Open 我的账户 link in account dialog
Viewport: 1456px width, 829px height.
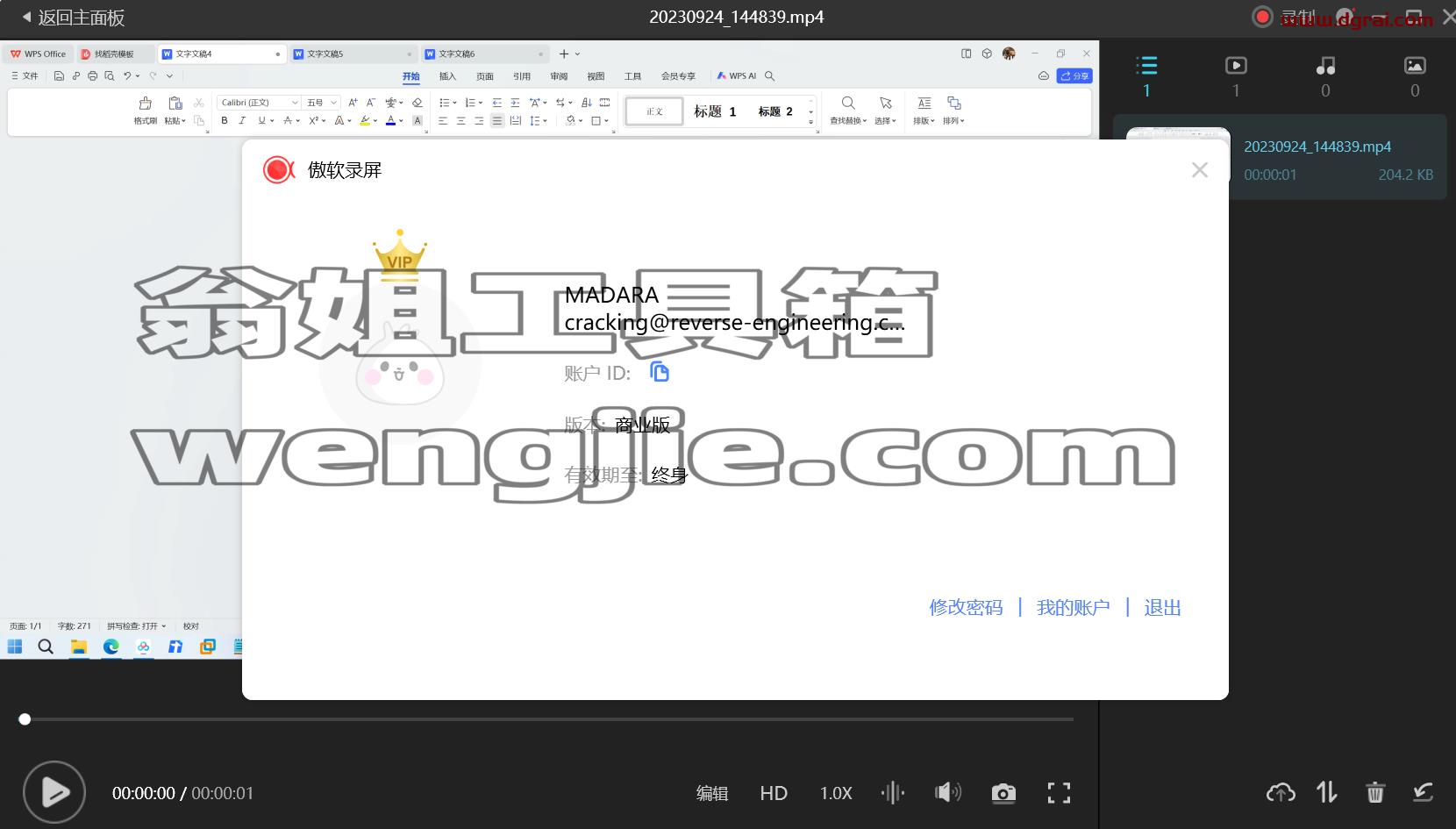[1073, 607]
